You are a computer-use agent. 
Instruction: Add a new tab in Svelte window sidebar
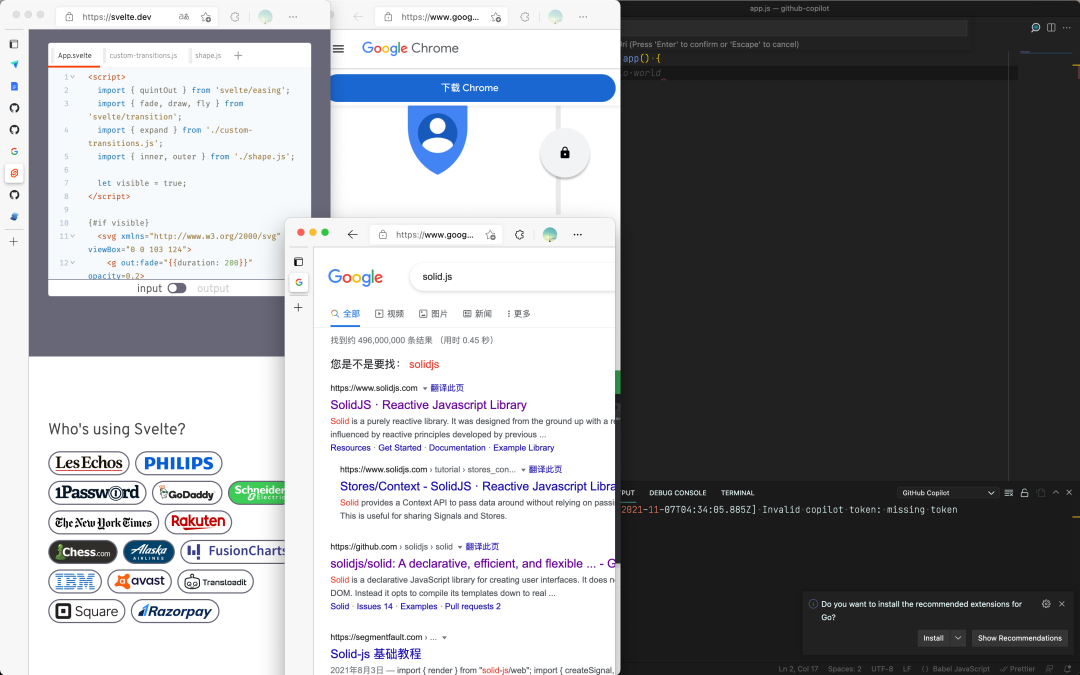click(x=14, y=242)
